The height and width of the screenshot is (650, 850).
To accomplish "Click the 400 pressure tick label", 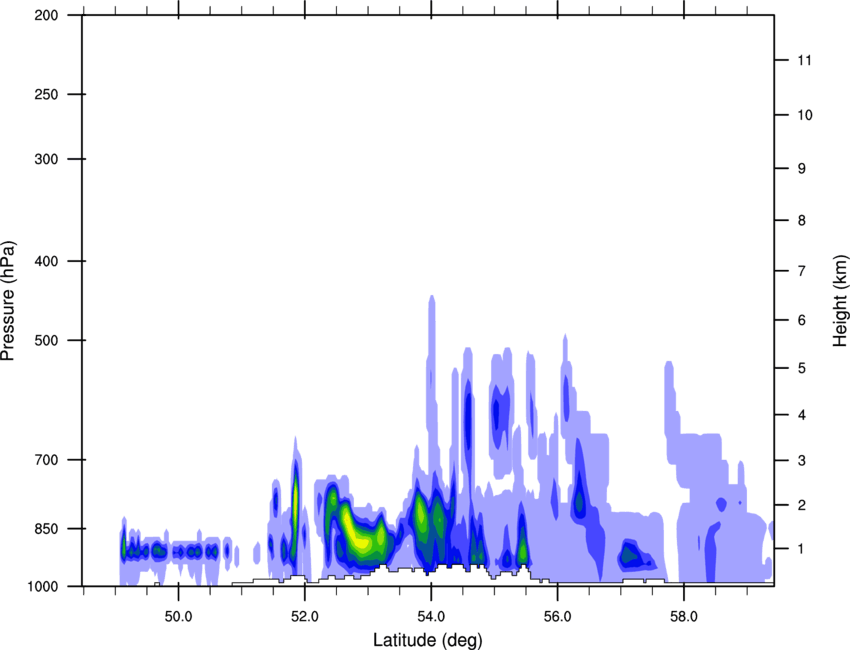I will point(46,261).
